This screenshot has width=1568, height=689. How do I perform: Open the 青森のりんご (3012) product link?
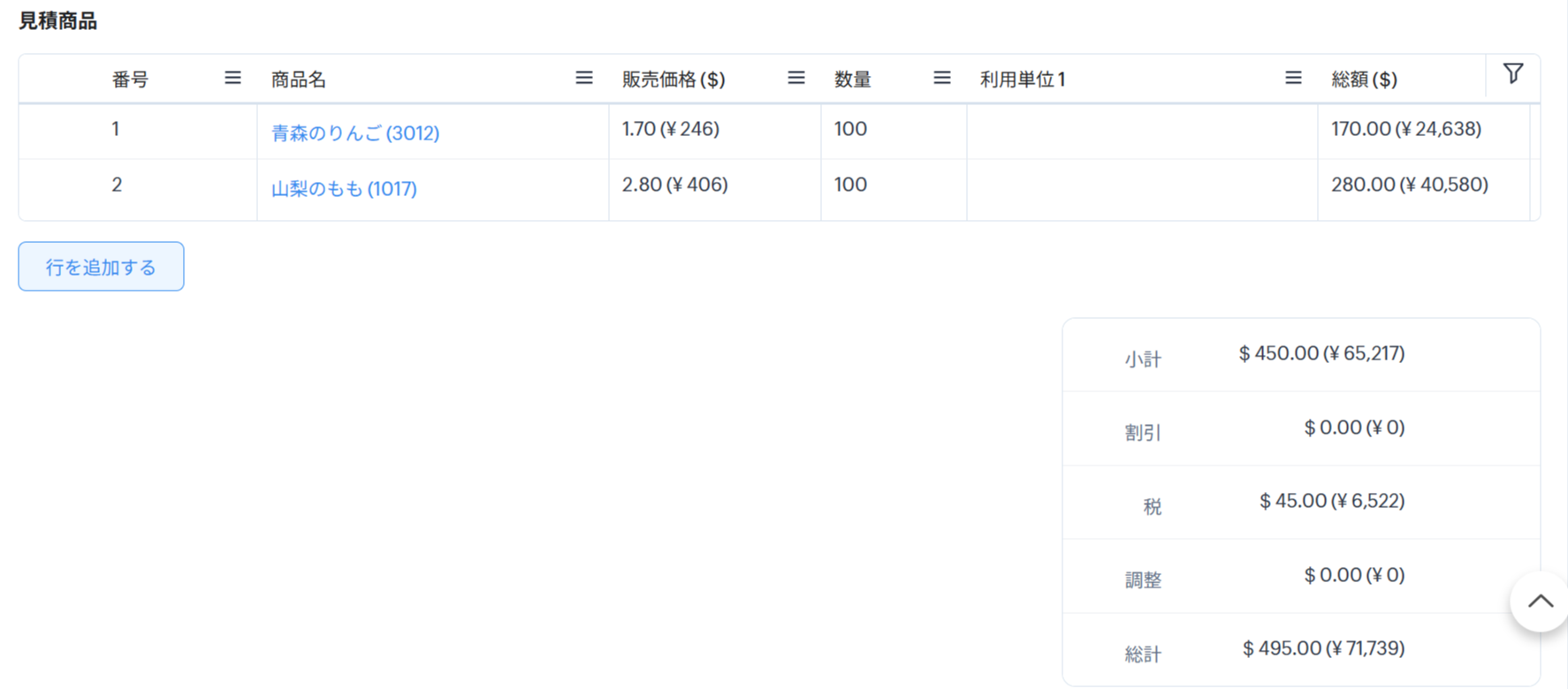[355, 133]
